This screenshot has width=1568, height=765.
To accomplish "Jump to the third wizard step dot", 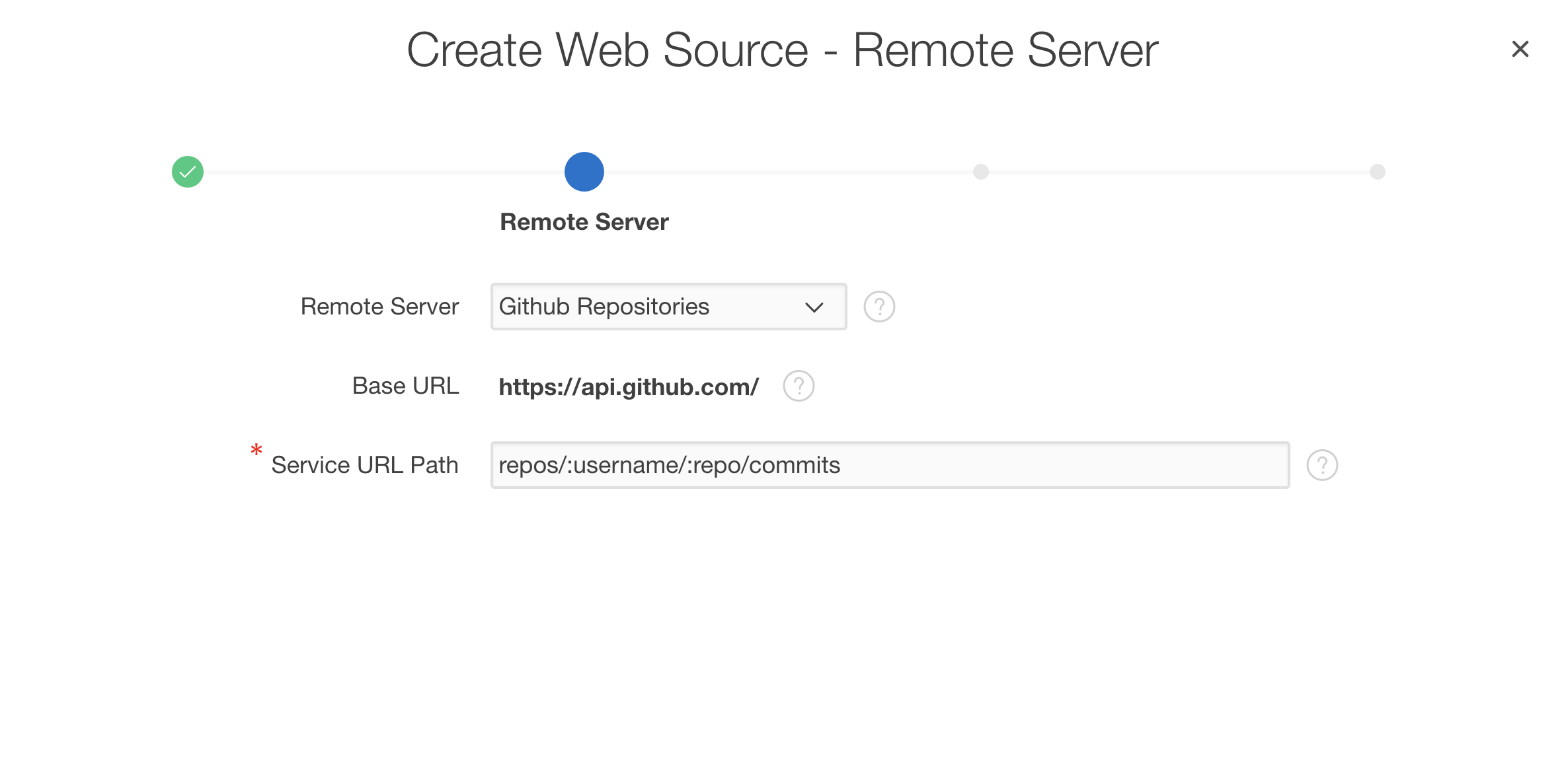I will (x=980, y=172).
